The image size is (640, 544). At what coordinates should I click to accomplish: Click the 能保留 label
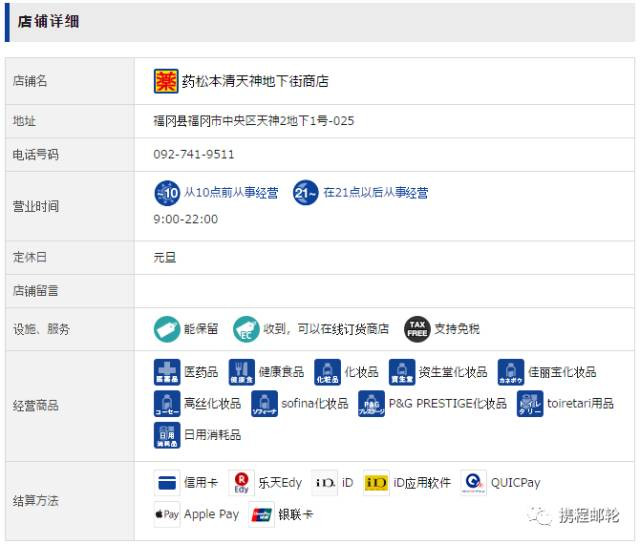click(x=201, y=329)
